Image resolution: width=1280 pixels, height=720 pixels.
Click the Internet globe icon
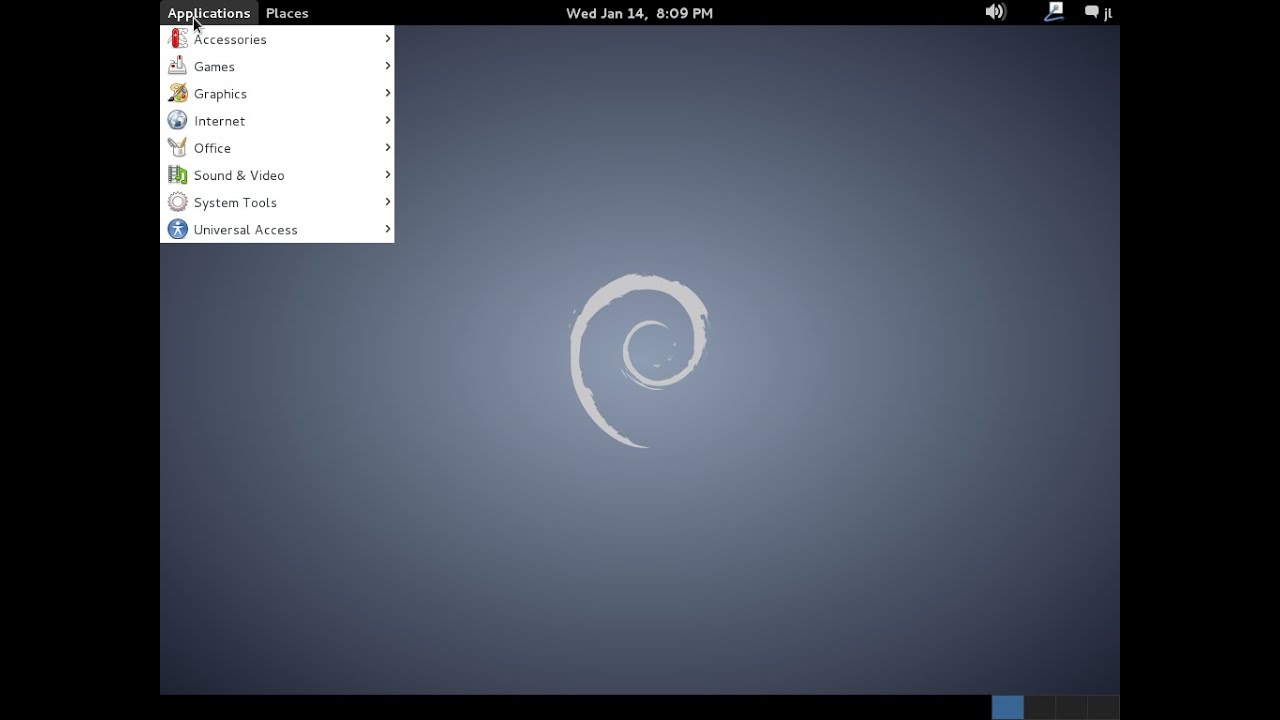pyautogui.click(x=178, y=120)
